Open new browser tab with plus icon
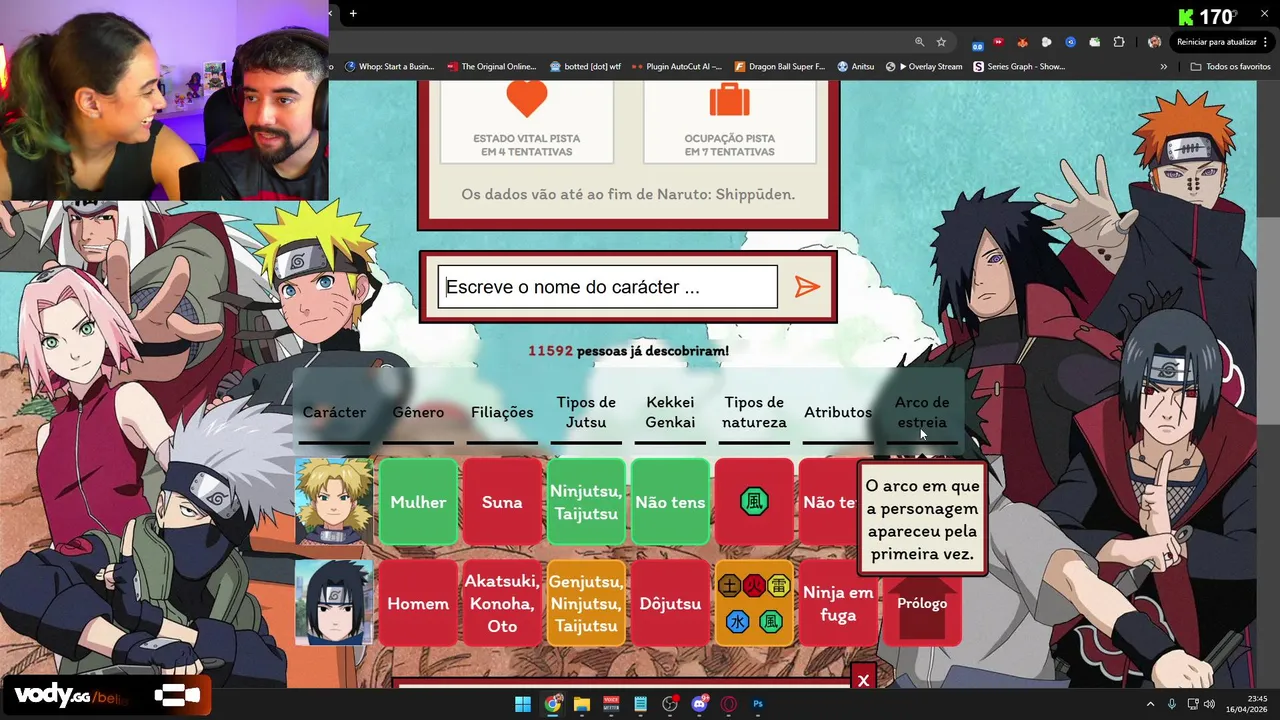The height and width of the screenshot is (720, 1280). pyautogui.click(x=353, y=13)
